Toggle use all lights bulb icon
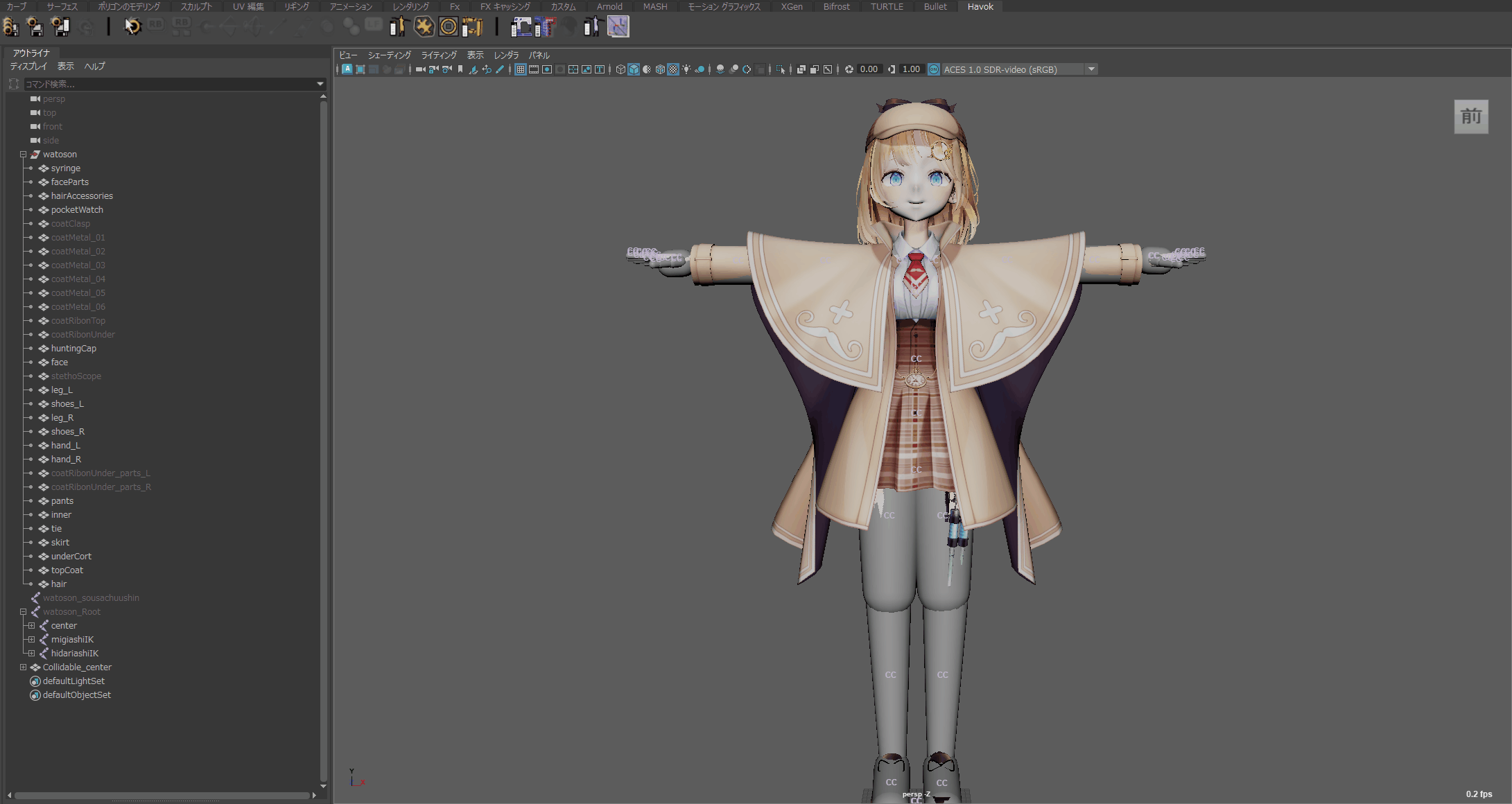 (x=686, y=69)
